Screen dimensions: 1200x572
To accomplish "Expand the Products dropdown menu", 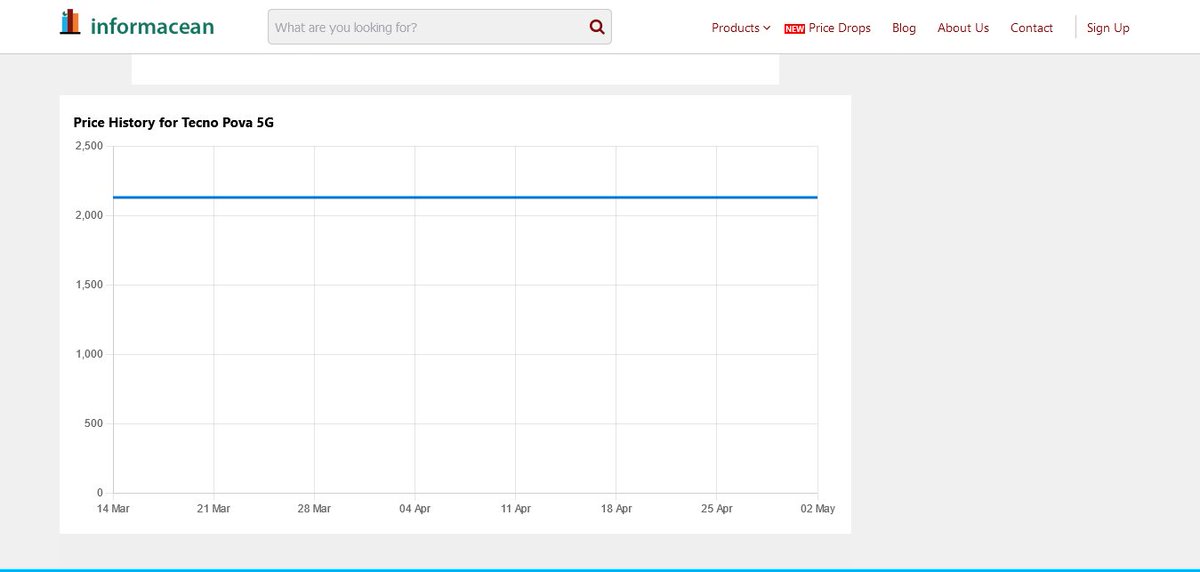I will [741, 28].
